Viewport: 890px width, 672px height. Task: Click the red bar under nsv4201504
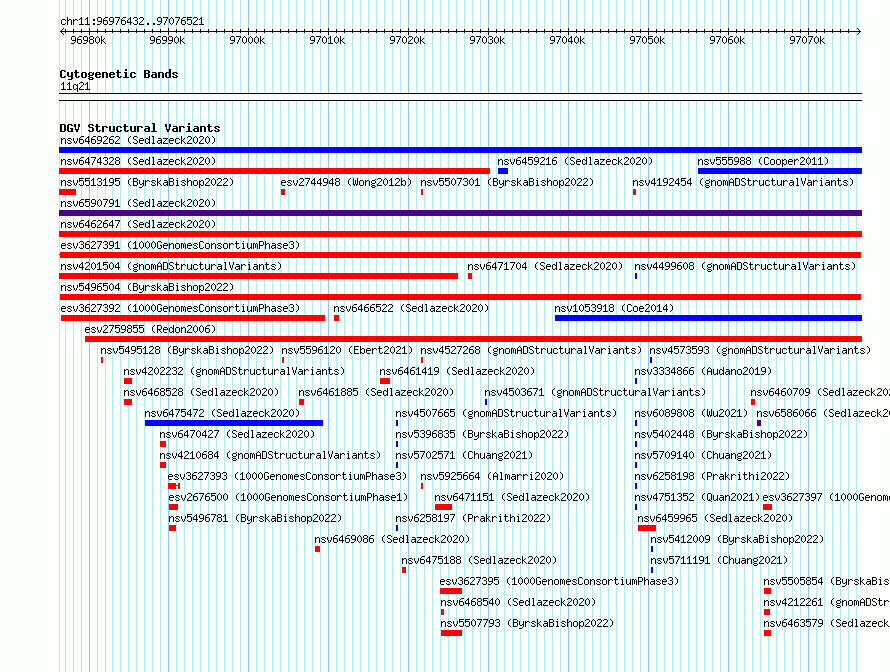(258, 276)
